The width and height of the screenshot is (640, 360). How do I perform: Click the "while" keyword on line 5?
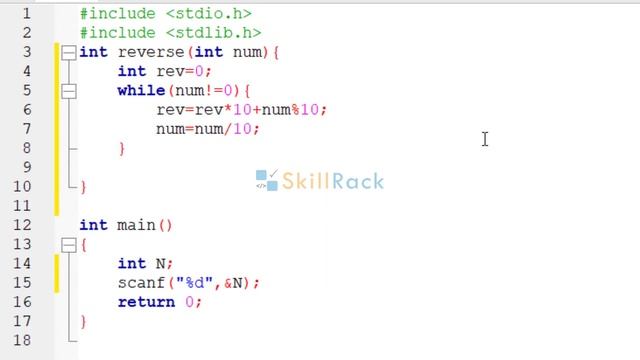(x=141, y=91)
